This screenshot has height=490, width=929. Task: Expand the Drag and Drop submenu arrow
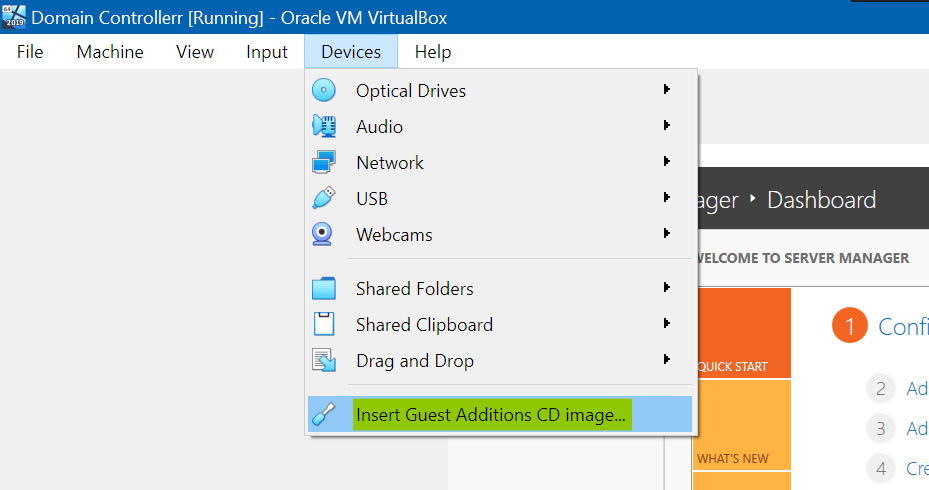[x=667, y=360]
